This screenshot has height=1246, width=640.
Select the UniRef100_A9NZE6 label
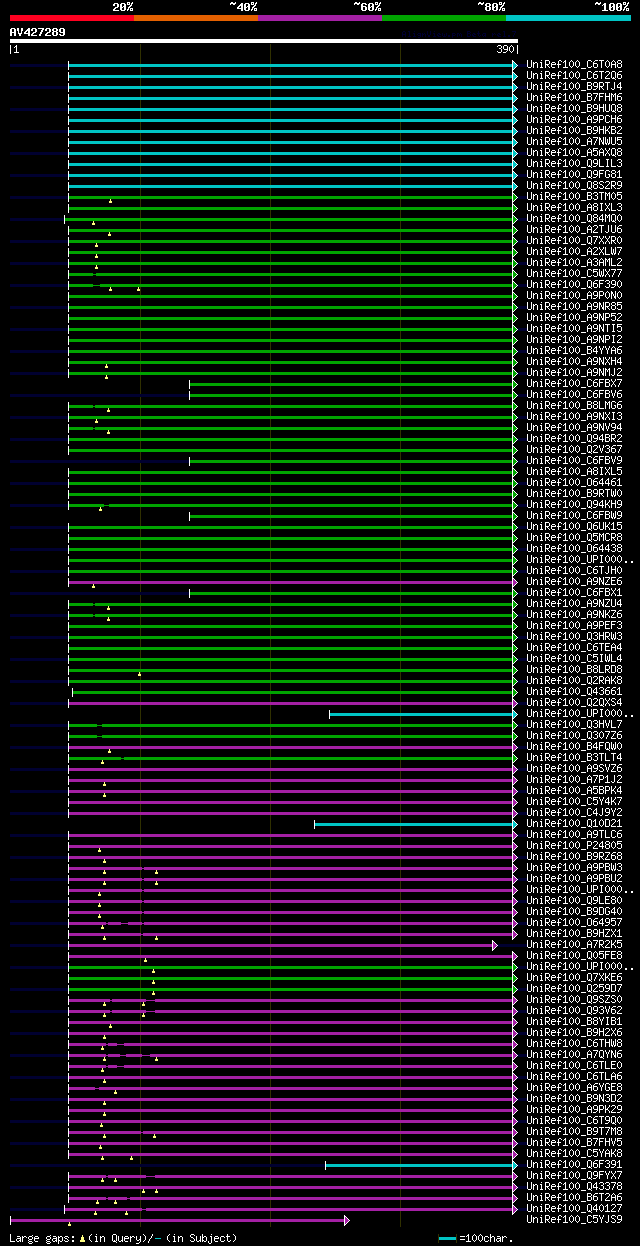(574, 581)
